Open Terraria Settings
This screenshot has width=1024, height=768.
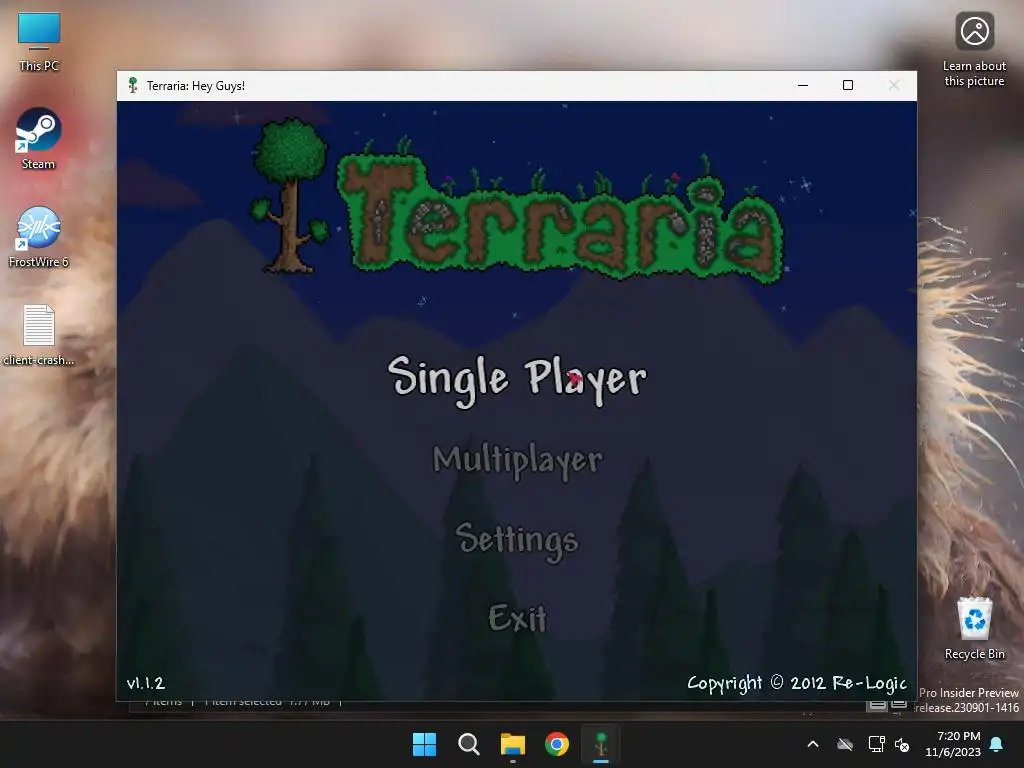517,541
